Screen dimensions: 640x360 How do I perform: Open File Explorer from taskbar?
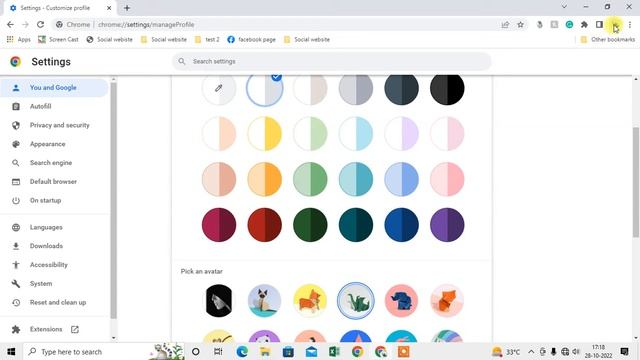(265, 351)
